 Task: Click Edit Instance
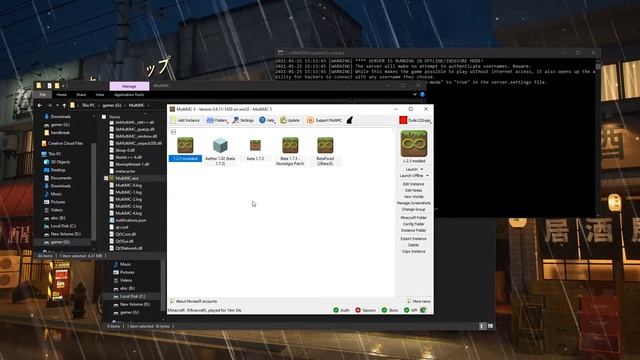click(x=413, y=184)
